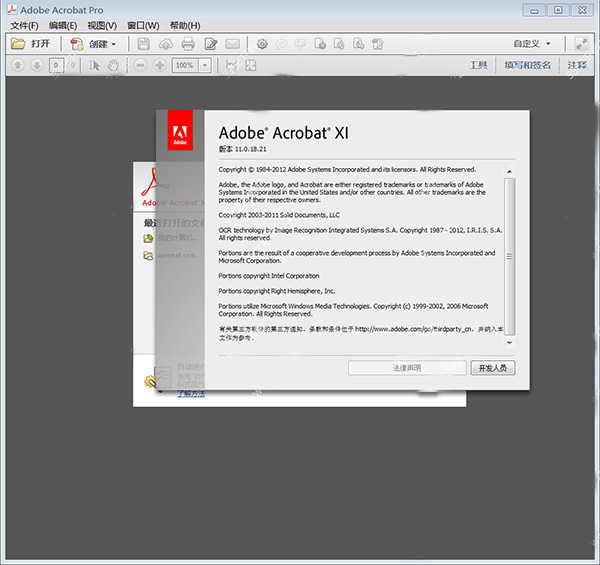Click the previous page up arrow icon
Viewport: 600px width, 565px height.
click(18, 65)
